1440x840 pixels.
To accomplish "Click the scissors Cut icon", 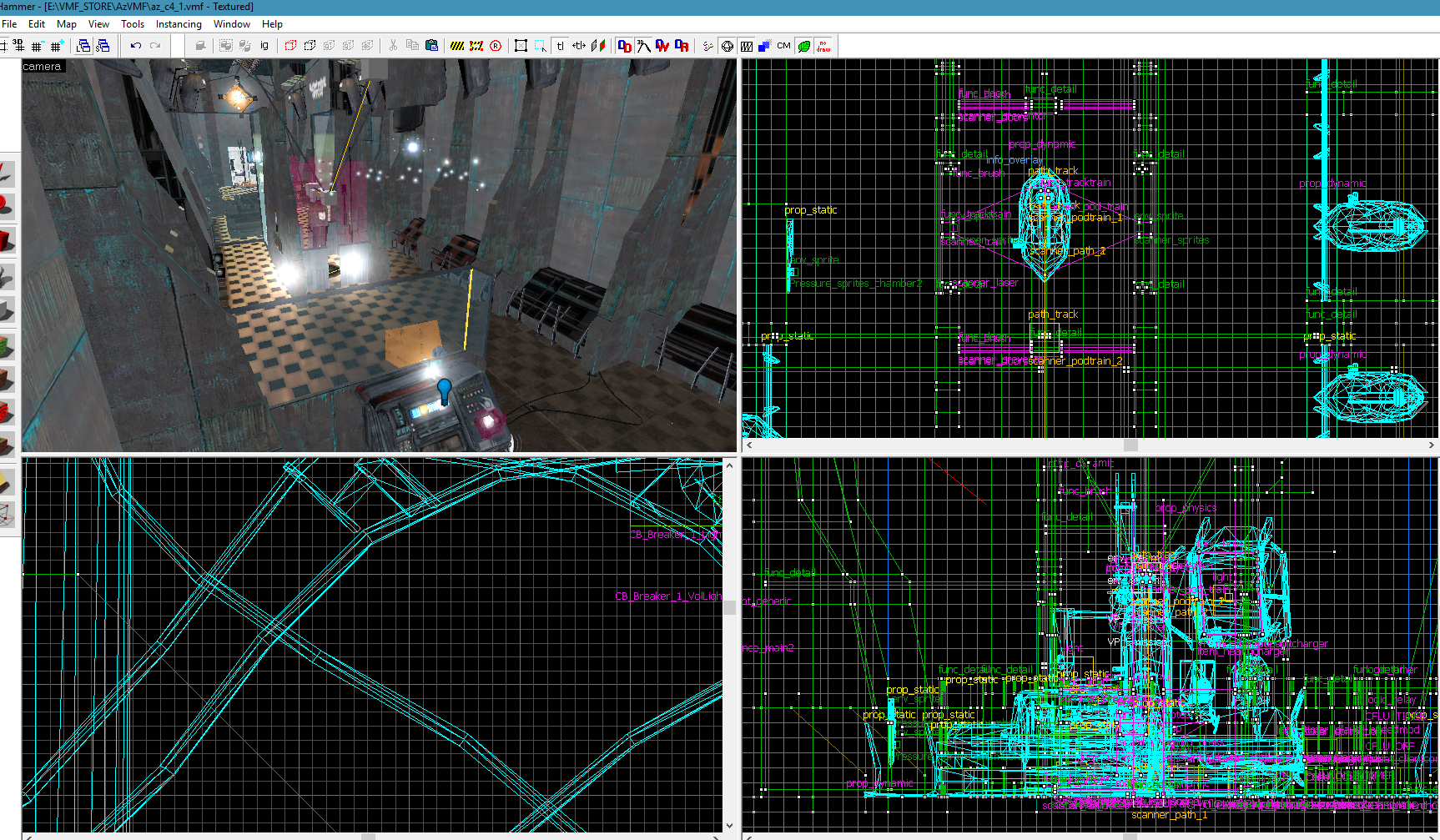I will 393,46.
